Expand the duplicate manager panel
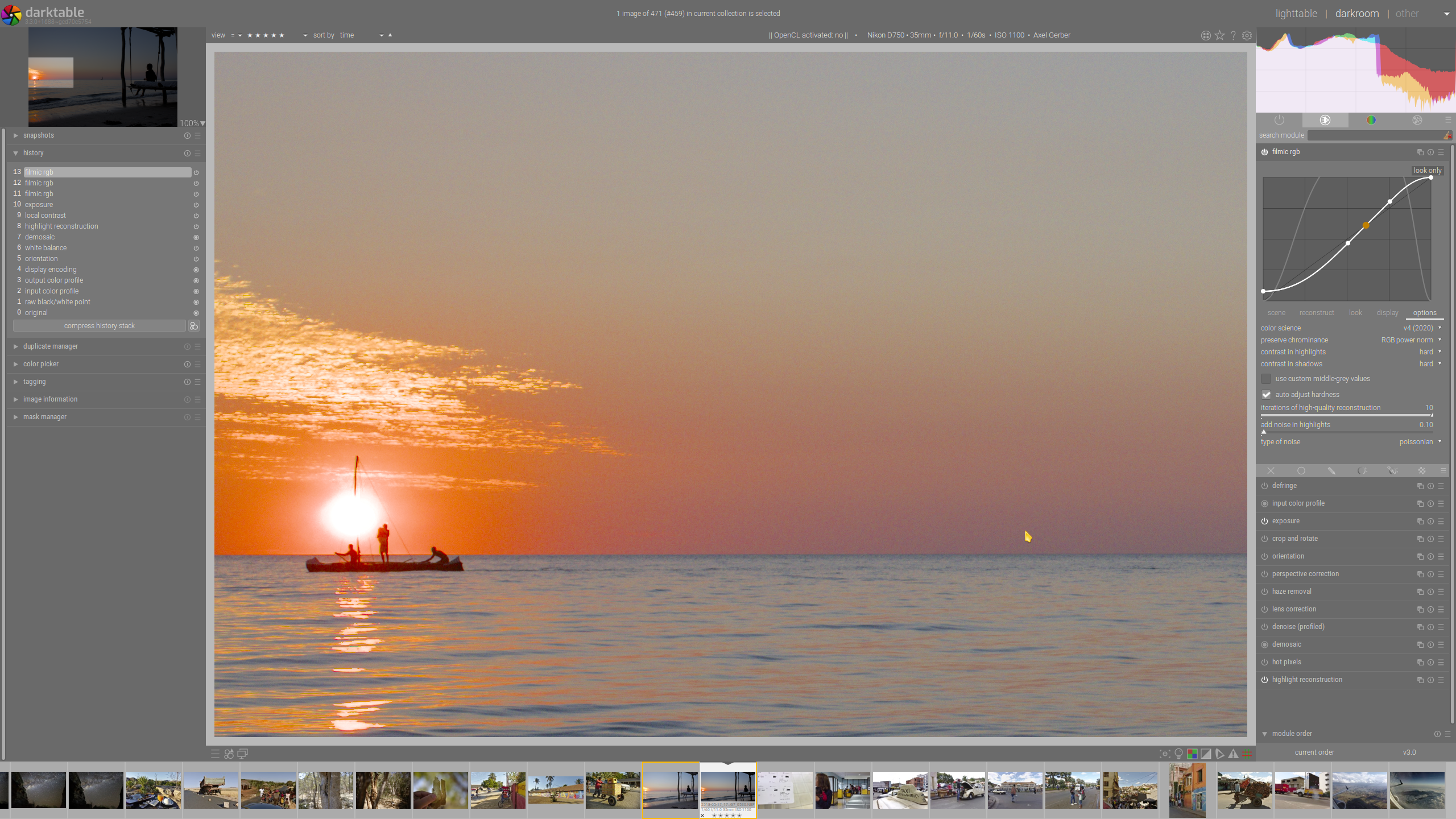This screenshot has height=819, width=1456. tap(16, 346)
